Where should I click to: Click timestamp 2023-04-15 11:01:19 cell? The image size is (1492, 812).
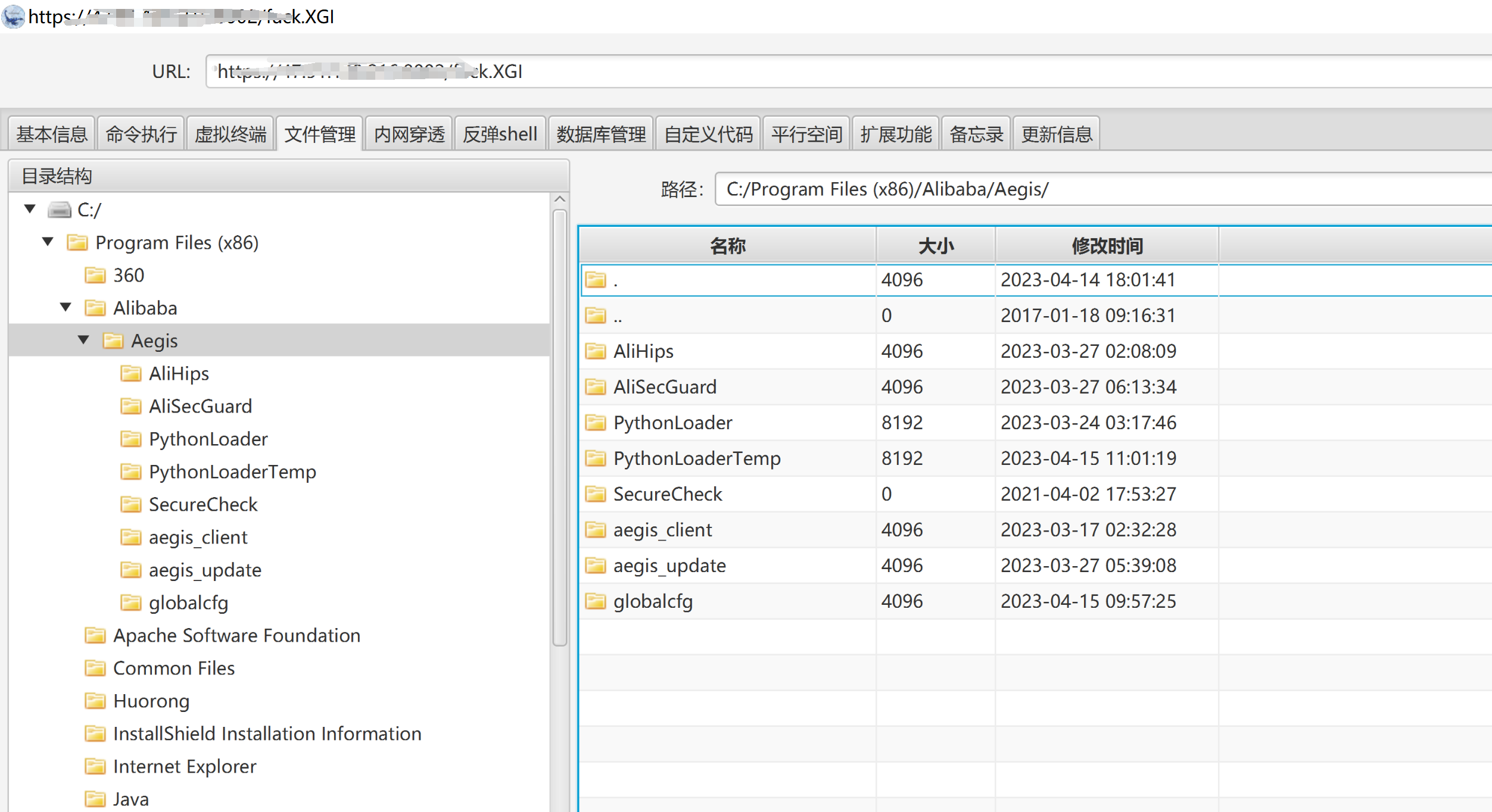click(x=1107, y=458)
